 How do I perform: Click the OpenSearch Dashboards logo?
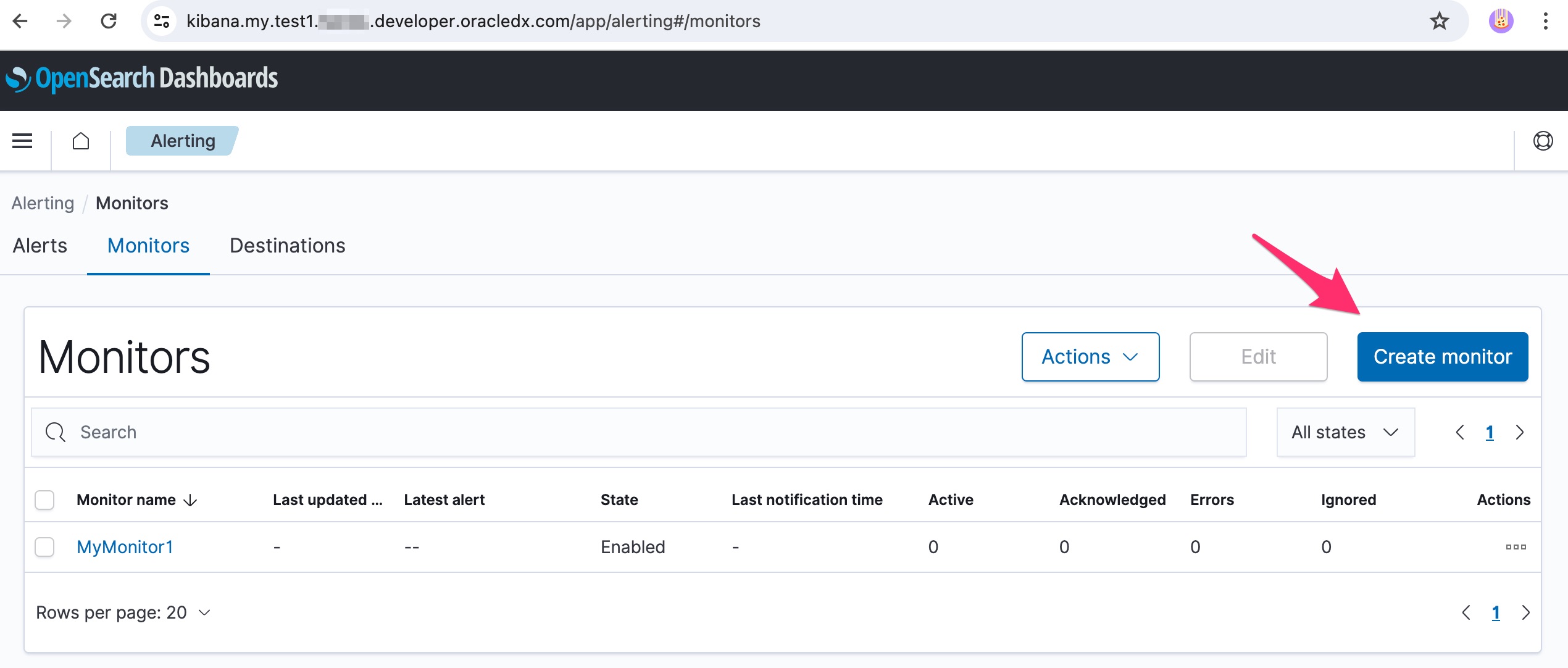coord(142,79)
